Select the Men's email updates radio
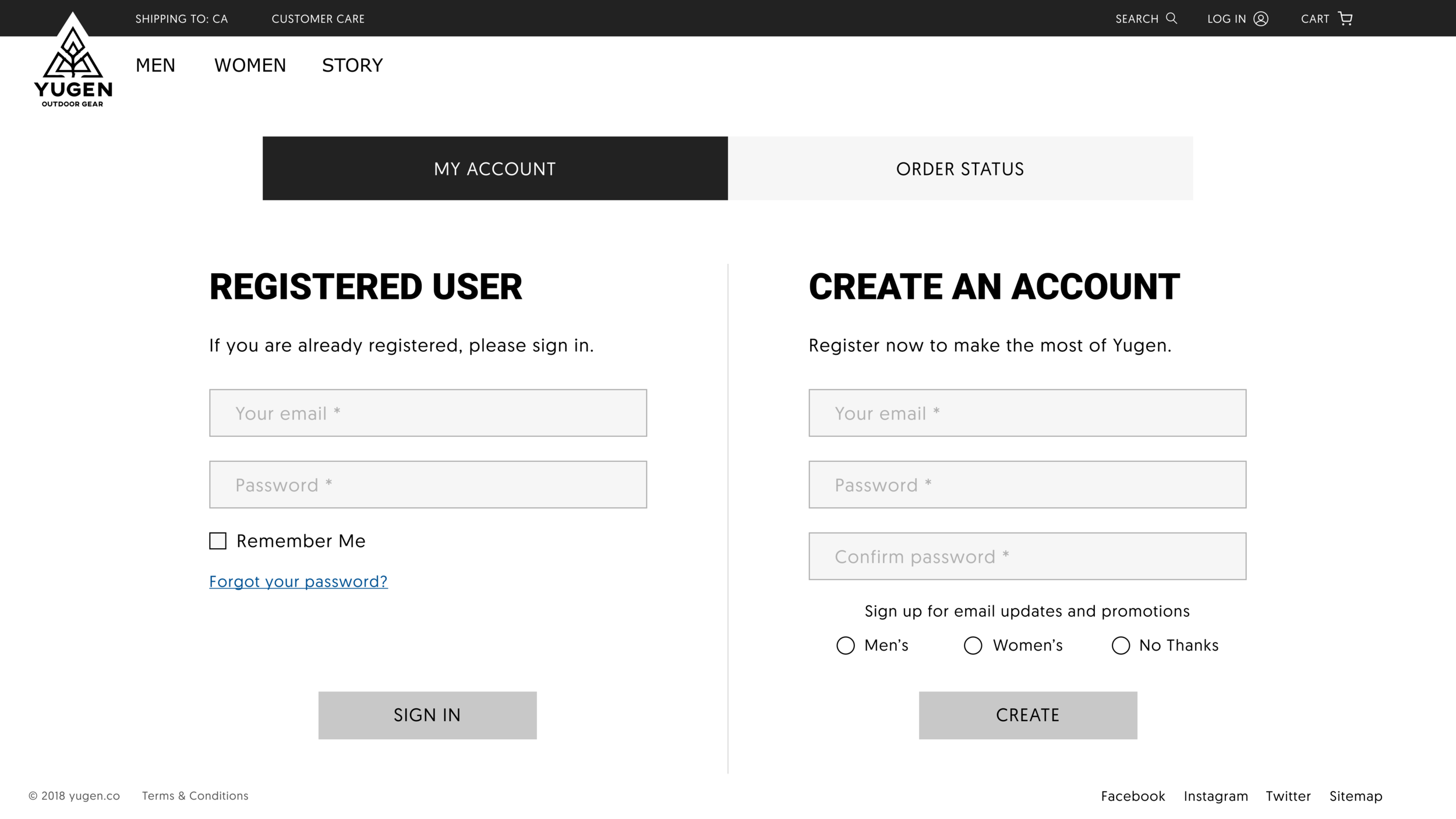This screenshot has height=819, width=1456. click(845, 645)
